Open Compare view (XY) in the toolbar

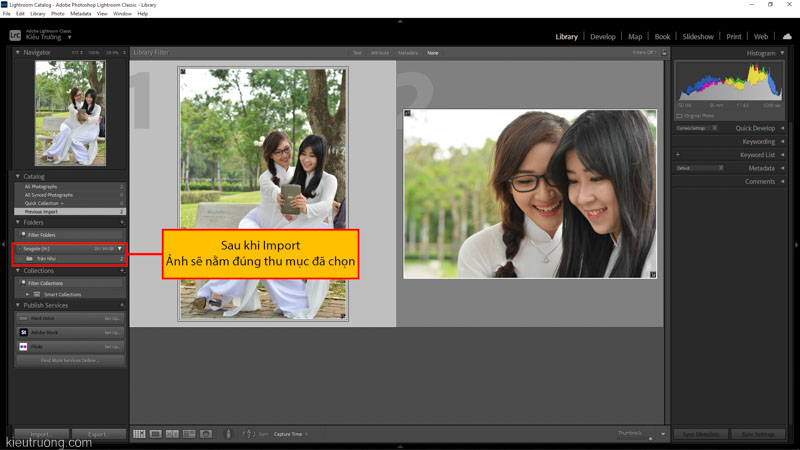[x=172, y=434]
